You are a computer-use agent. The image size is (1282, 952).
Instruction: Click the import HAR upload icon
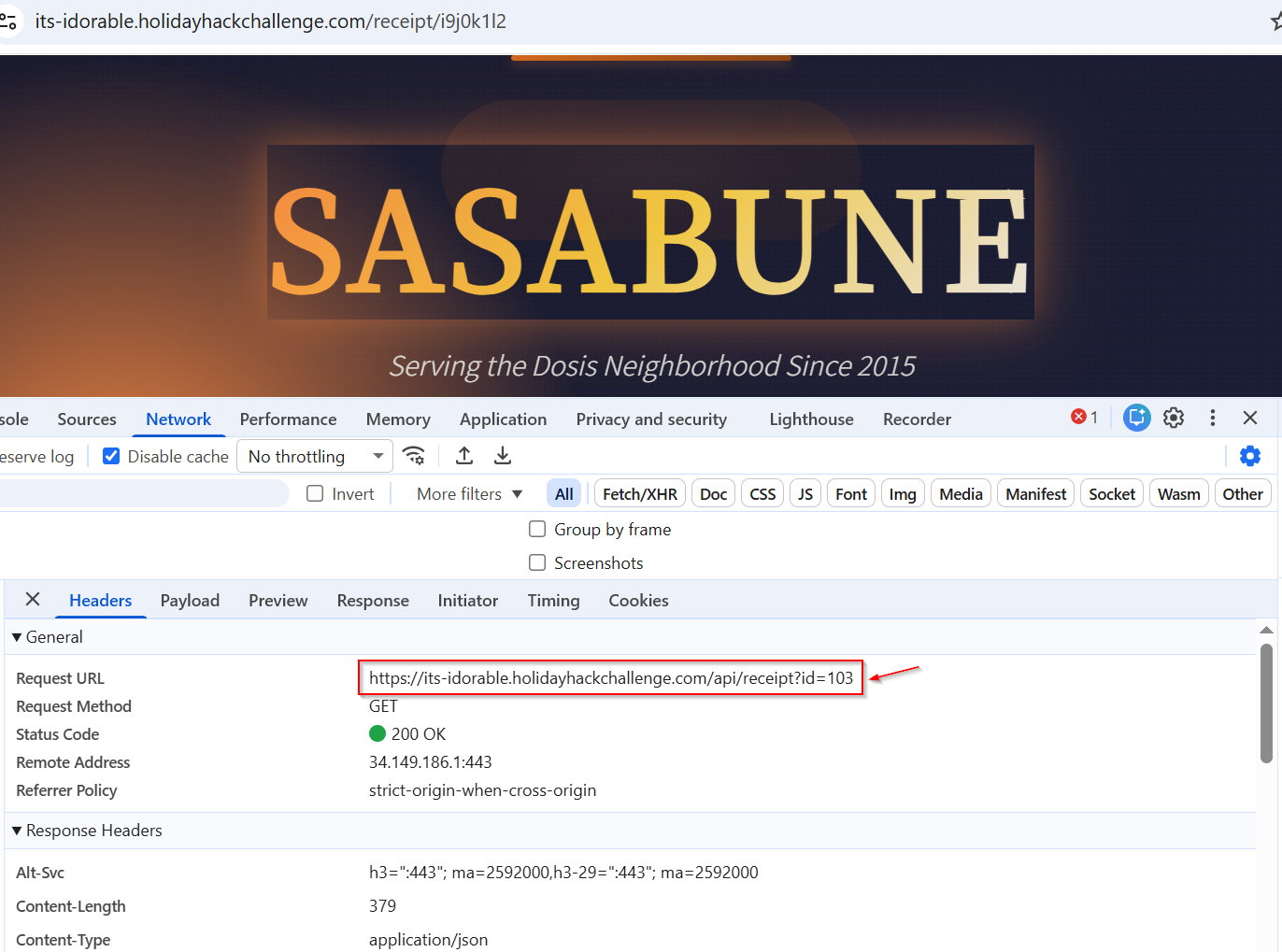pos(464,456)
